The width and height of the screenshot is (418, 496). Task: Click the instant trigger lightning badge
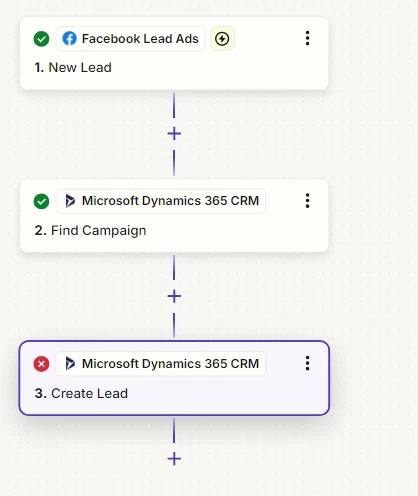point(222,39)
